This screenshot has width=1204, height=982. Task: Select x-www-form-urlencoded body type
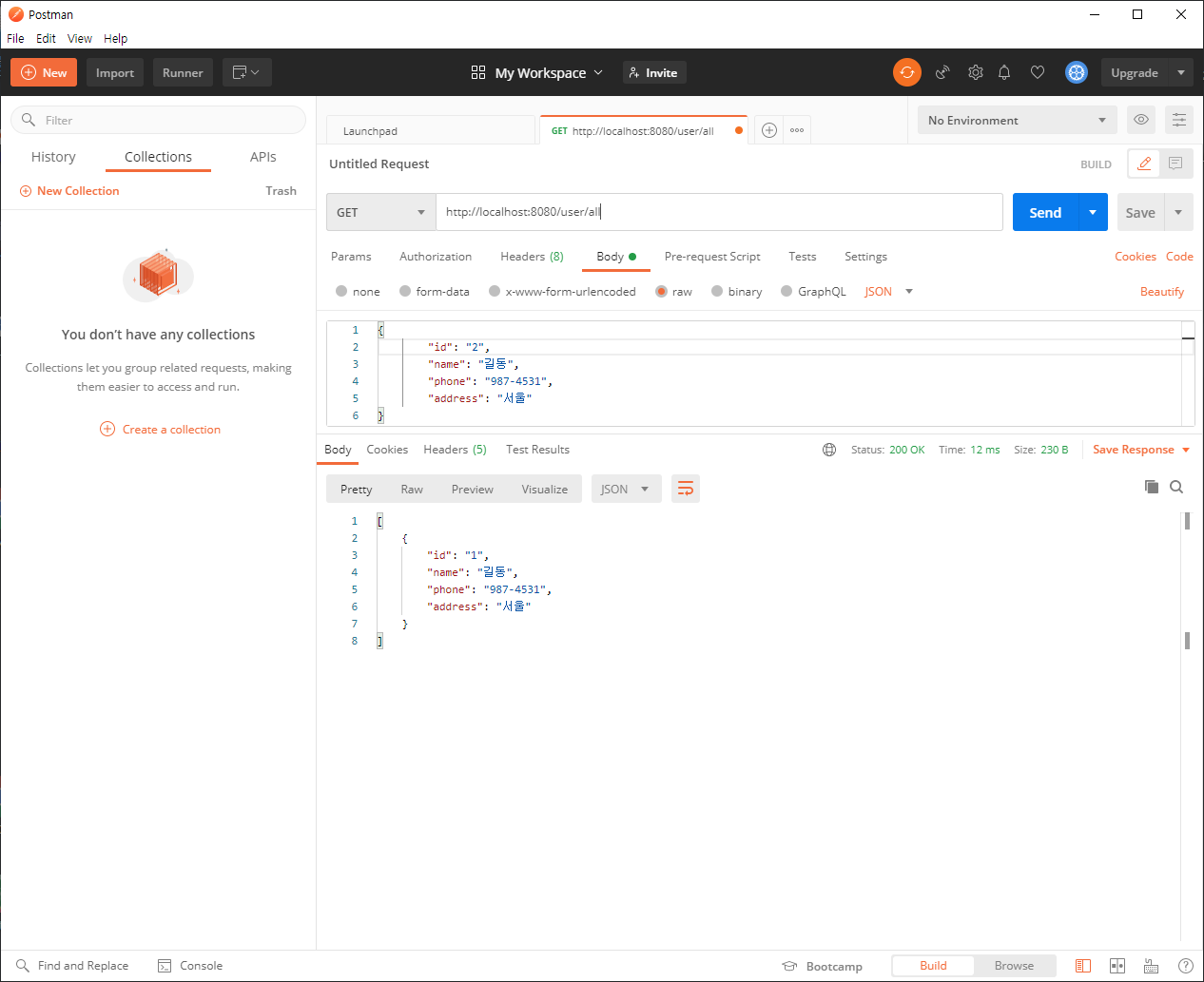click(562, 292)
